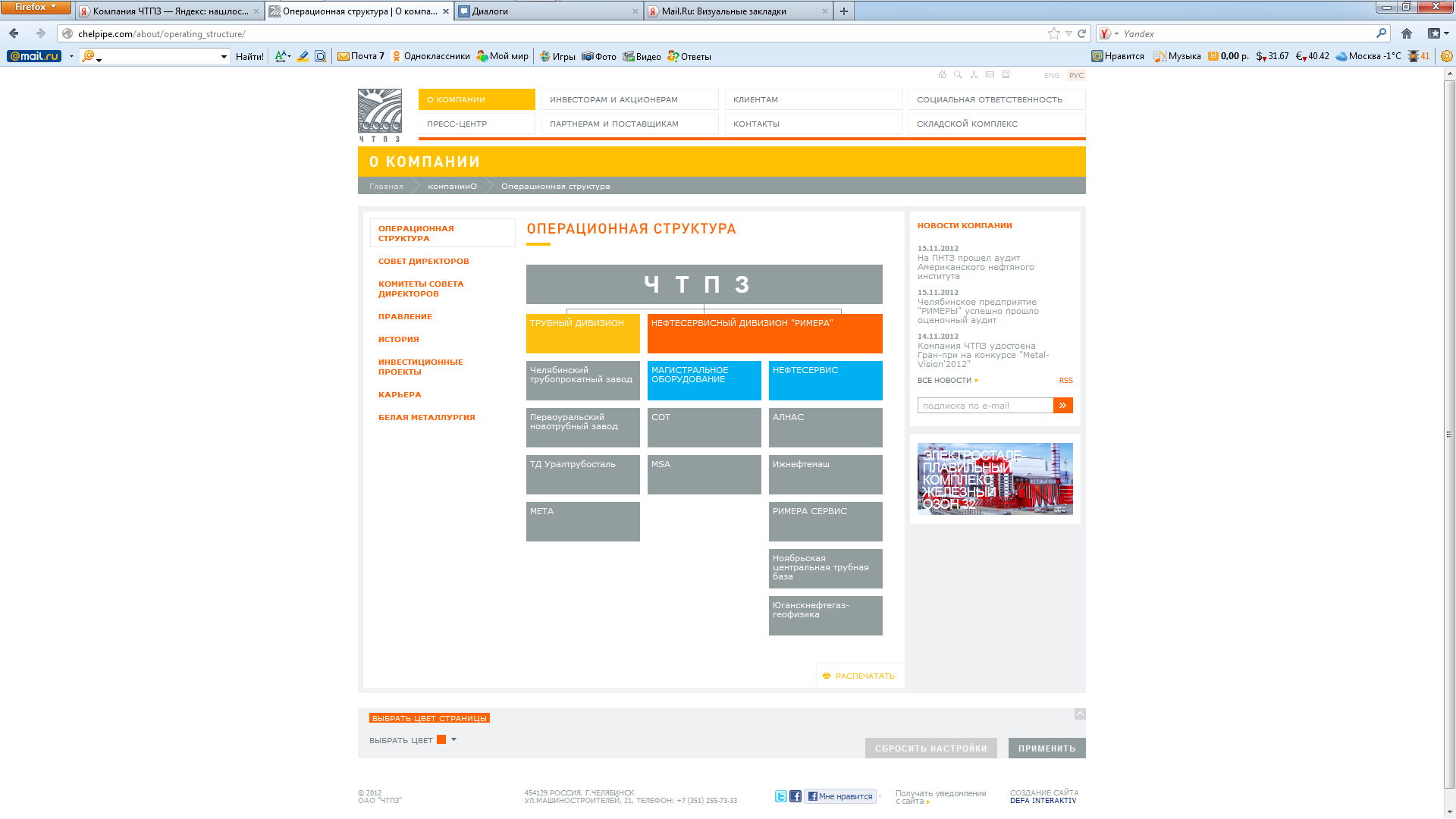The width and height of the screenshot is (1456, 819).
Task: Click the mail.ru logo in toolbar
Action: pos(34,56)
